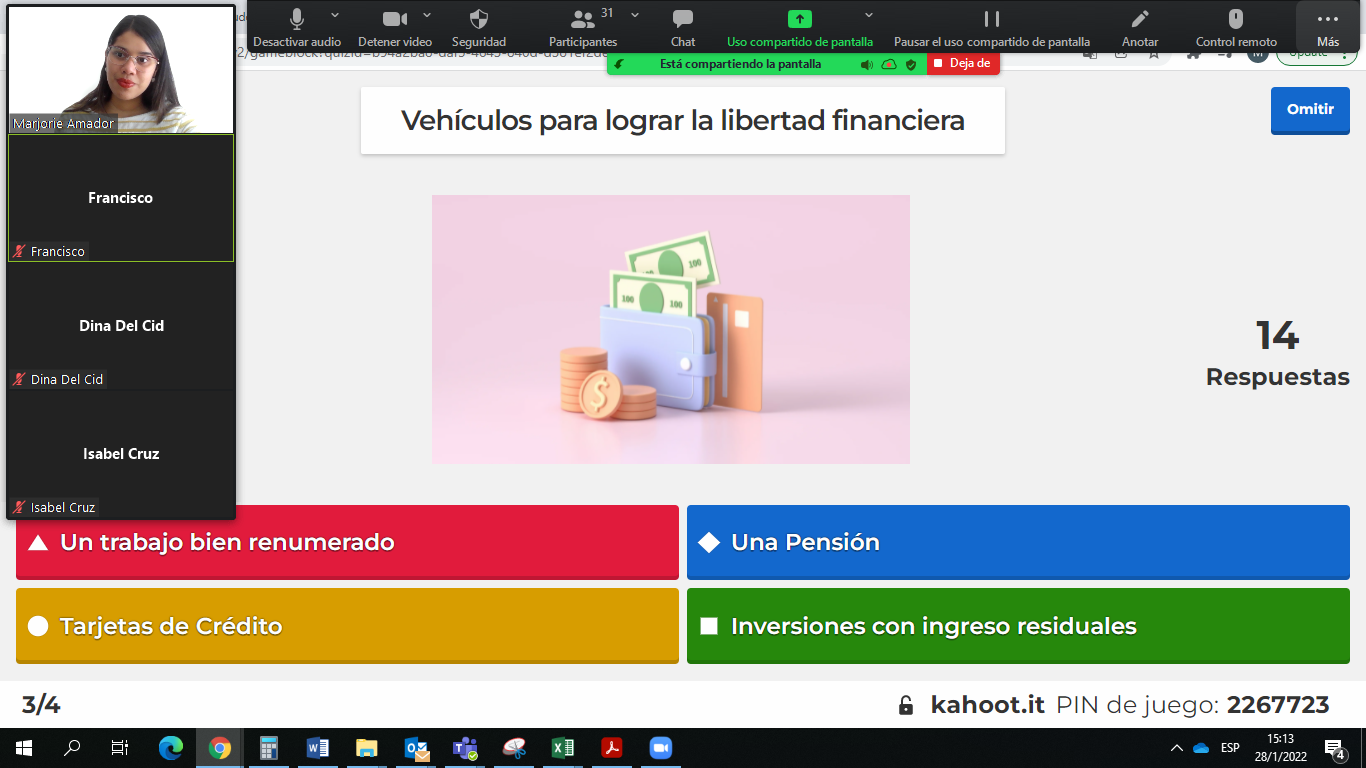Select answer Una Pensión
Screen dimensions: 1366x768
(x=1018, y=542)
